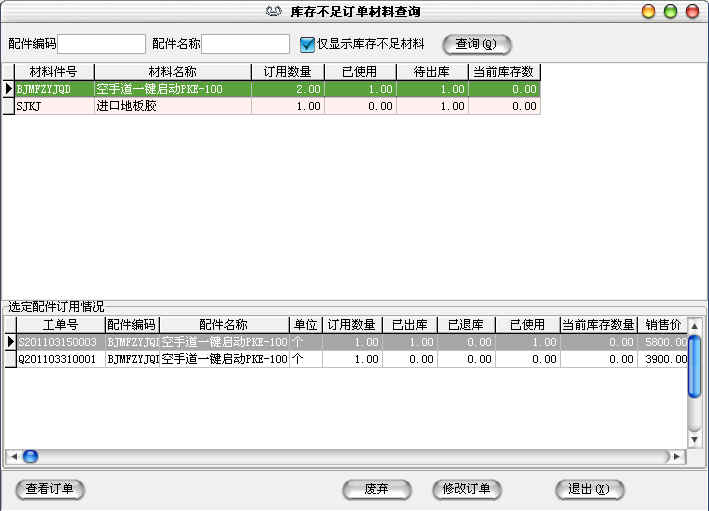Sort by 材料件号 column header
Screen dimensions: 709x511
click(54, 72)
